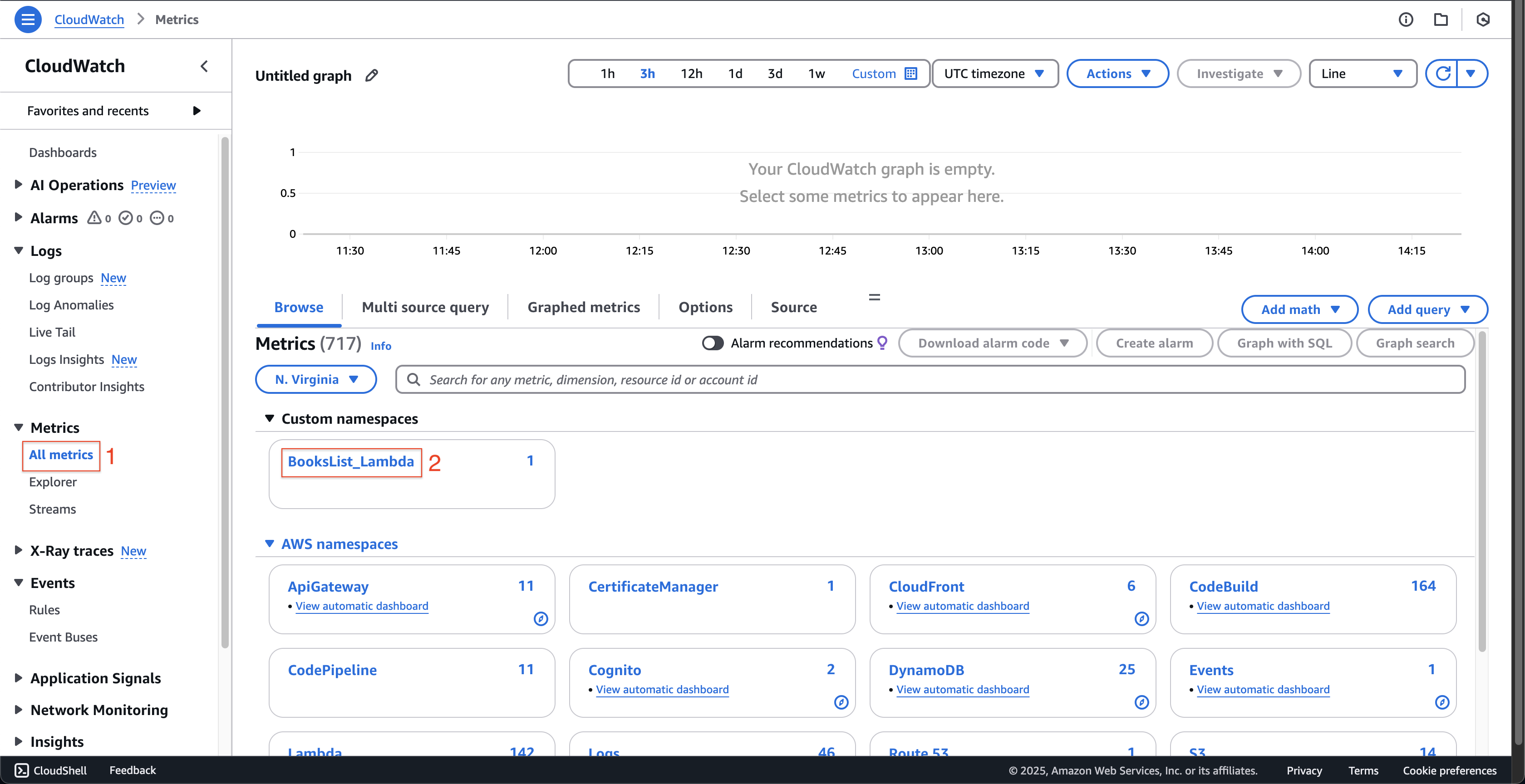Screen dimensions: 1525x784
Task: Click View automatic dashboard for ApiGateway
Action: (x=361, y=605)
